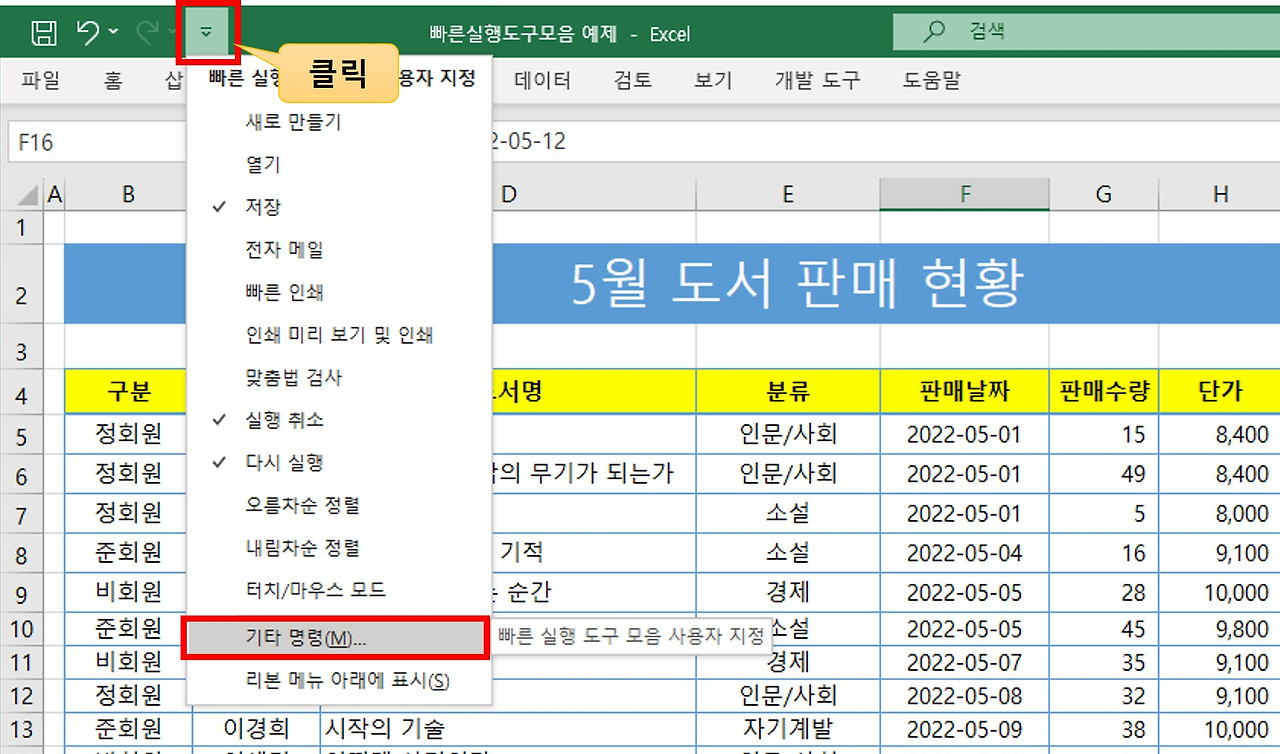Click the Save icon in the Quick Access Toolbar
The width and height of the screenshot is (1280, 754).
[x=42, y=31]
